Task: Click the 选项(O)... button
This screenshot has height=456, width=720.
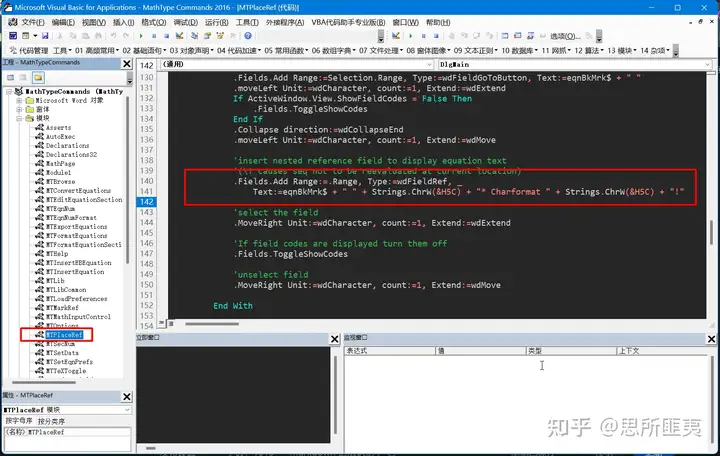Action: (564, 36)
